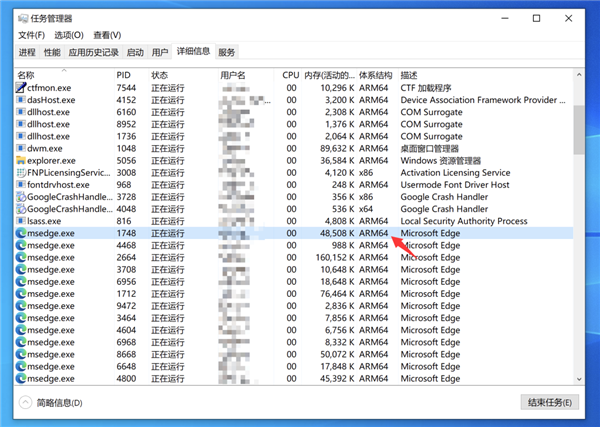
Task: Click the GoogleCrashHandler icon for PID 3728
Action: tap(21, 197)
